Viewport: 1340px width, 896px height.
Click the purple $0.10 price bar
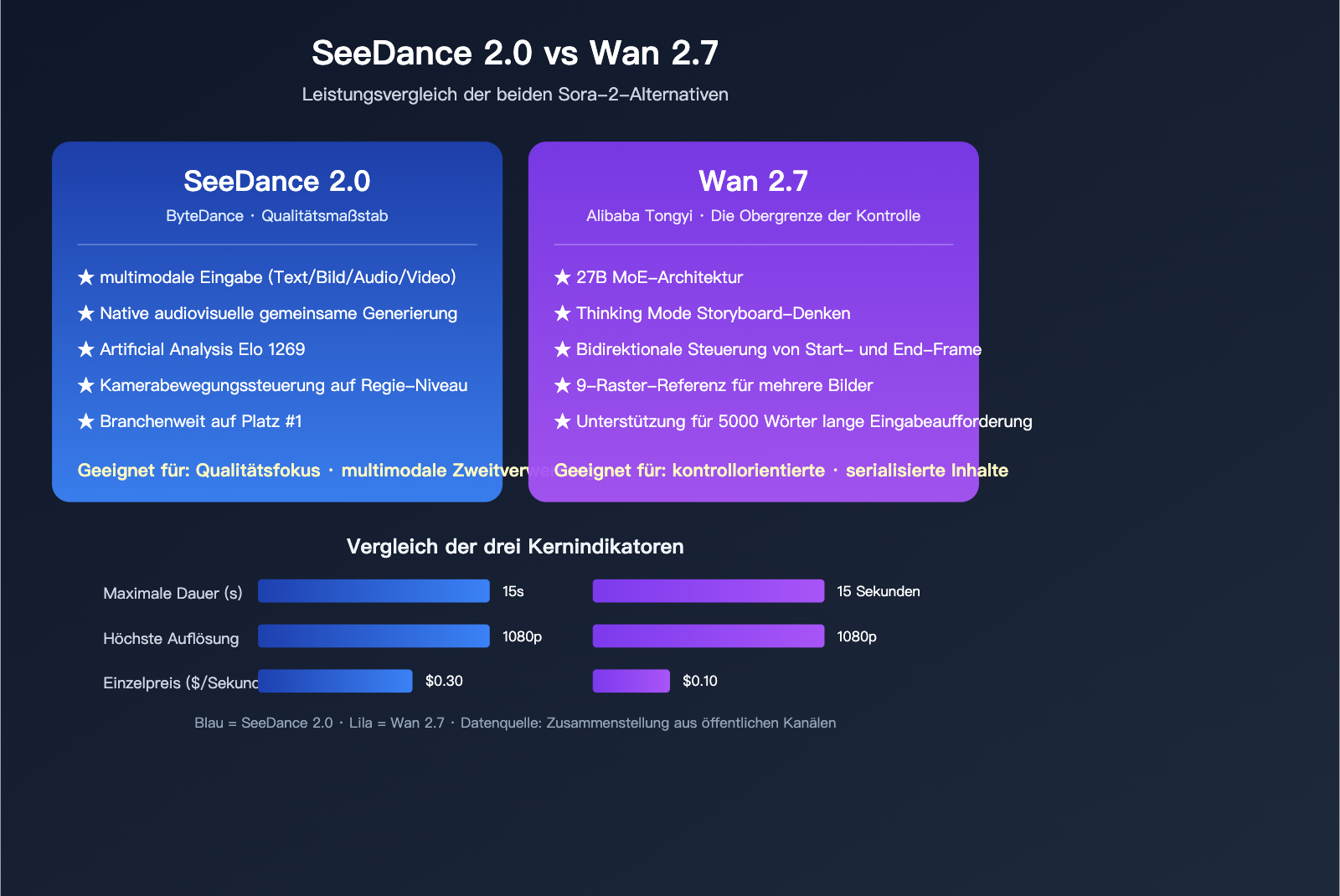(631, 681)
